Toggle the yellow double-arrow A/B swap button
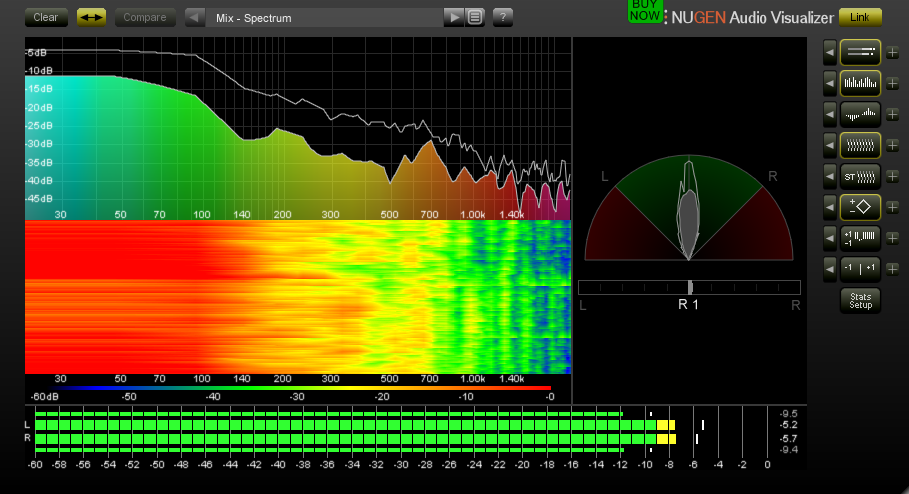 coord(91,17)
